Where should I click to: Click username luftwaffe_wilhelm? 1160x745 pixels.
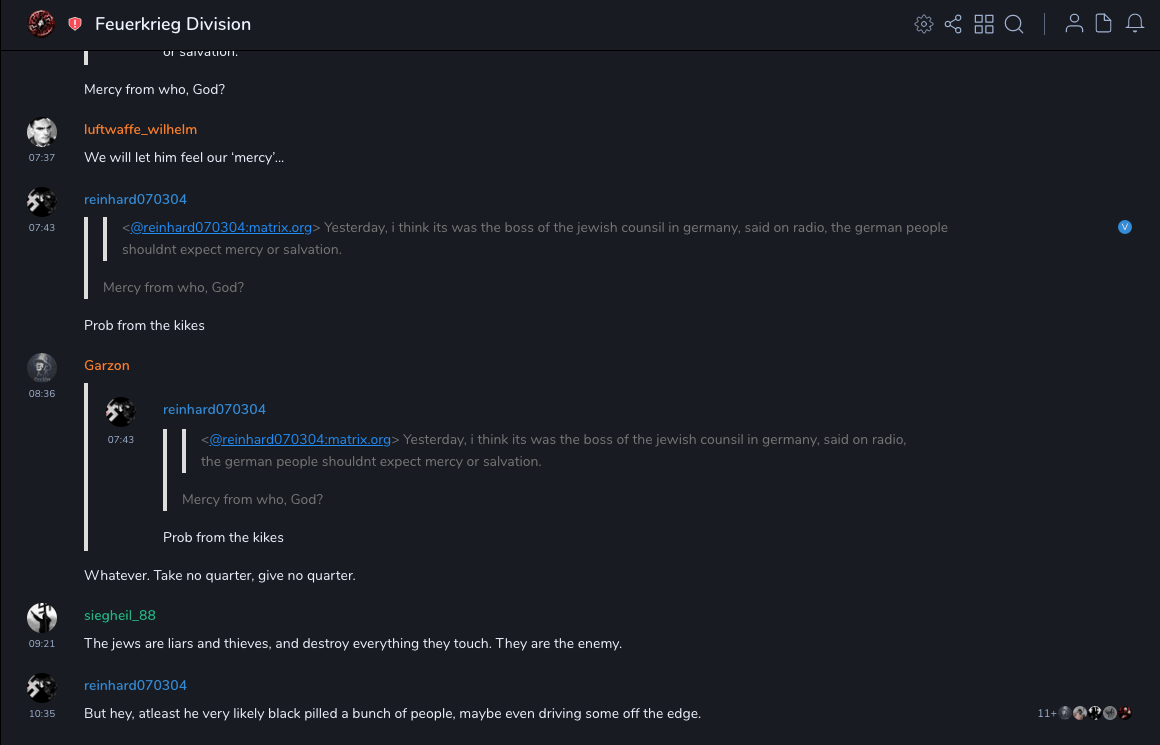140,130
